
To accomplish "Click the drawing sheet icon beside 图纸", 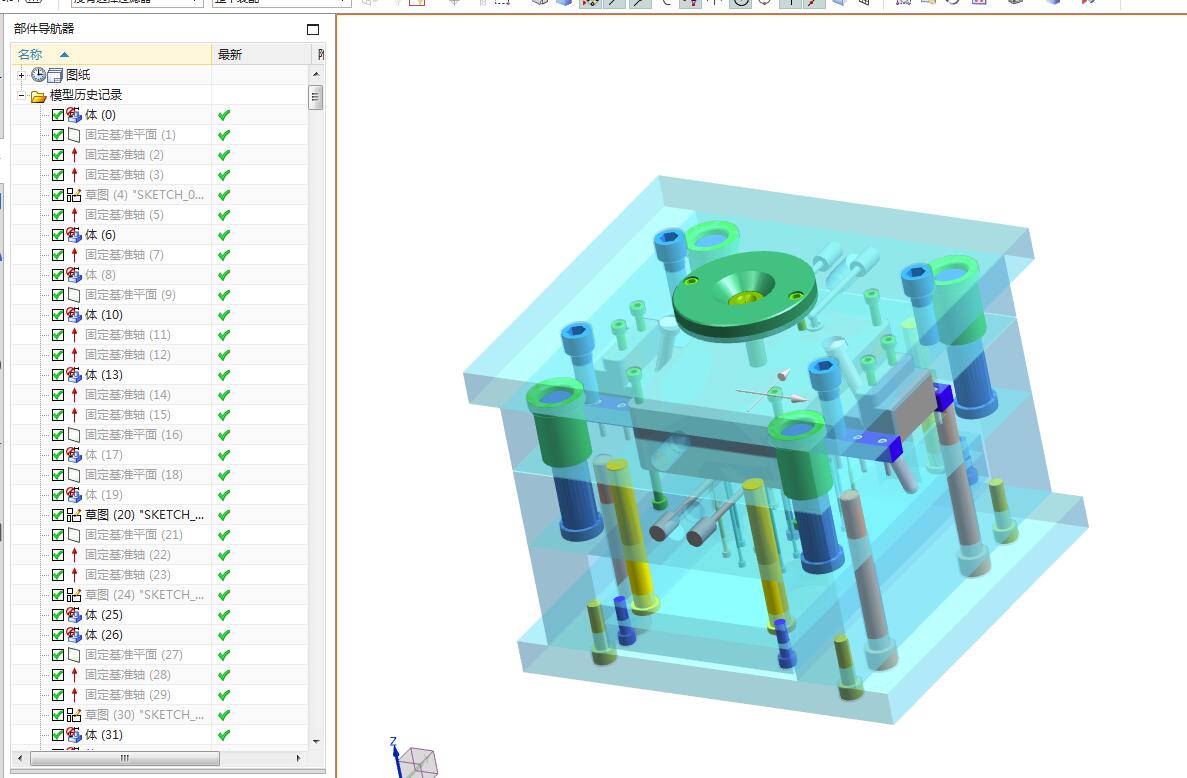I will [x=55, y=75].
